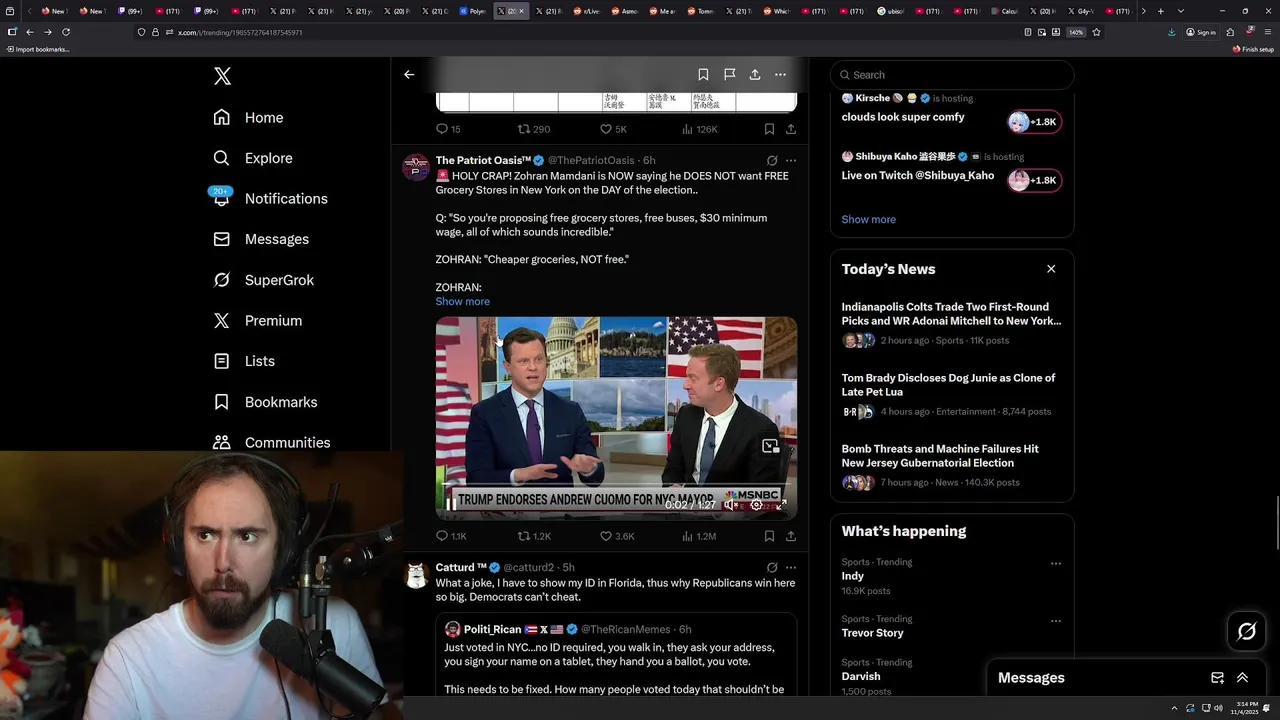Bookmark the post with 126K views
1280x720 pixels.
click(769, 129)
